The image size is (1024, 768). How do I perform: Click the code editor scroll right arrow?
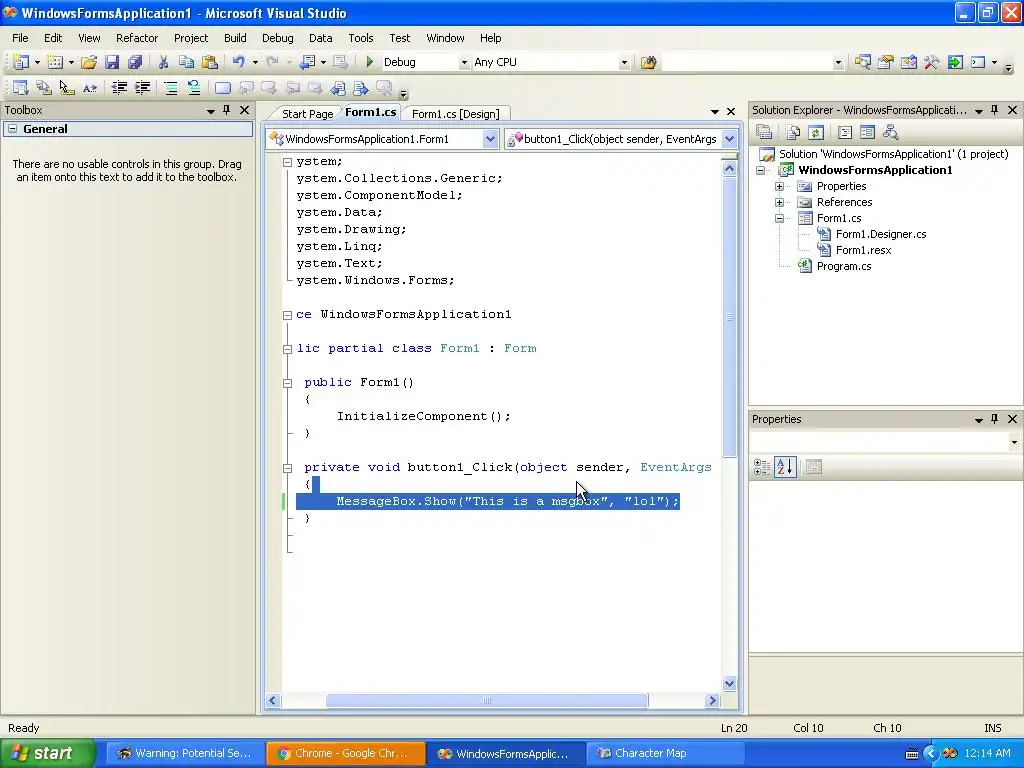coord(712,700)
